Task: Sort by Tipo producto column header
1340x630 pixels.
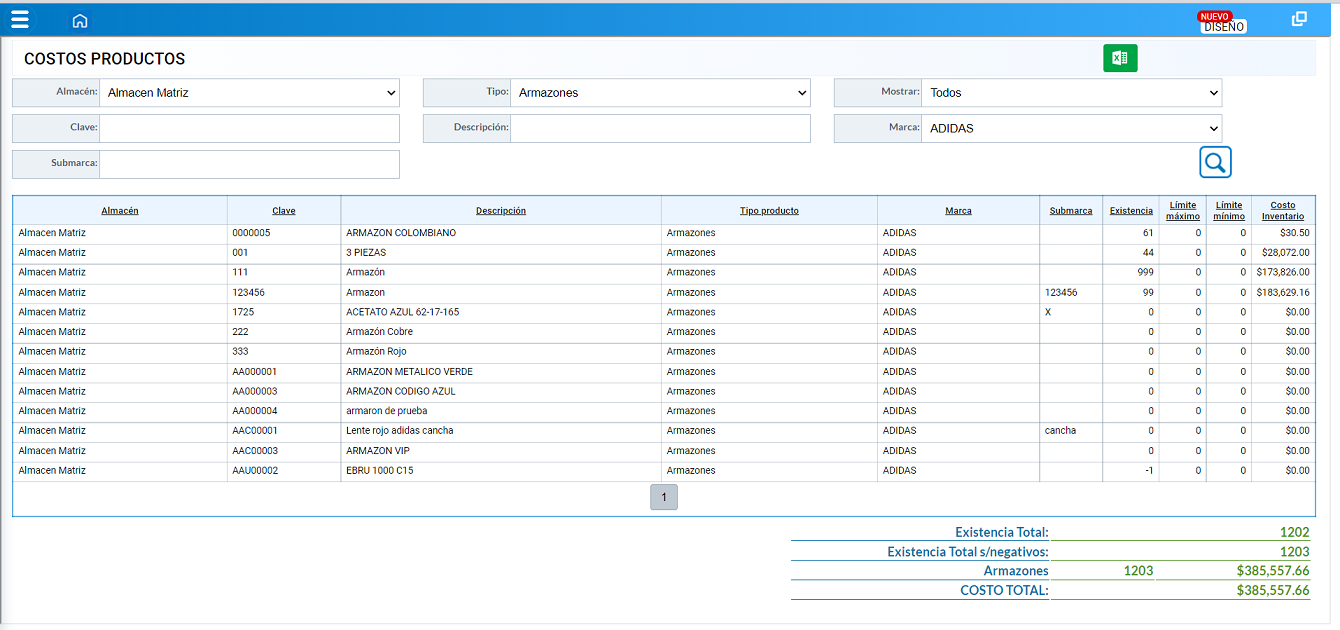Action: click(x=769, y=211)
